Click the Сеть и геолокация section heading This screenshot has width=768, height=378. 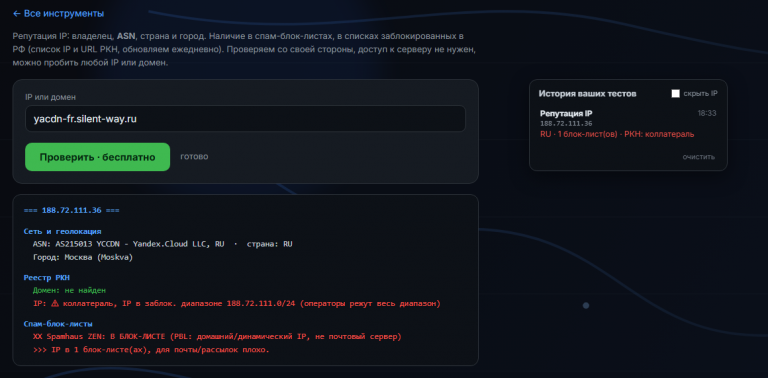[x=62, y=232]
